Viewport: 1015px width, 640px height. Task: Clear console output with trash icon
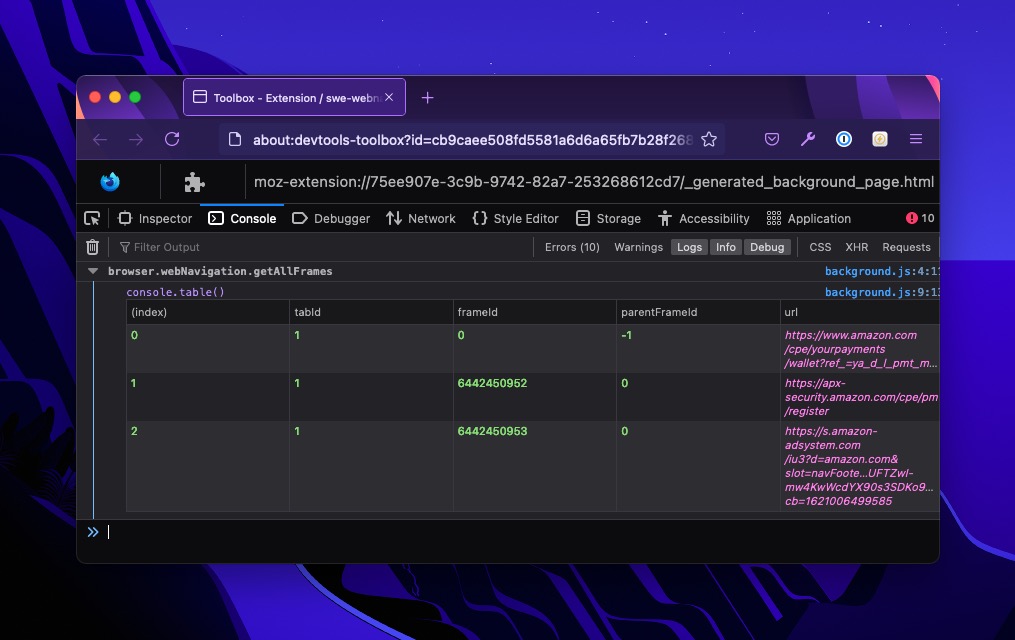93,247
